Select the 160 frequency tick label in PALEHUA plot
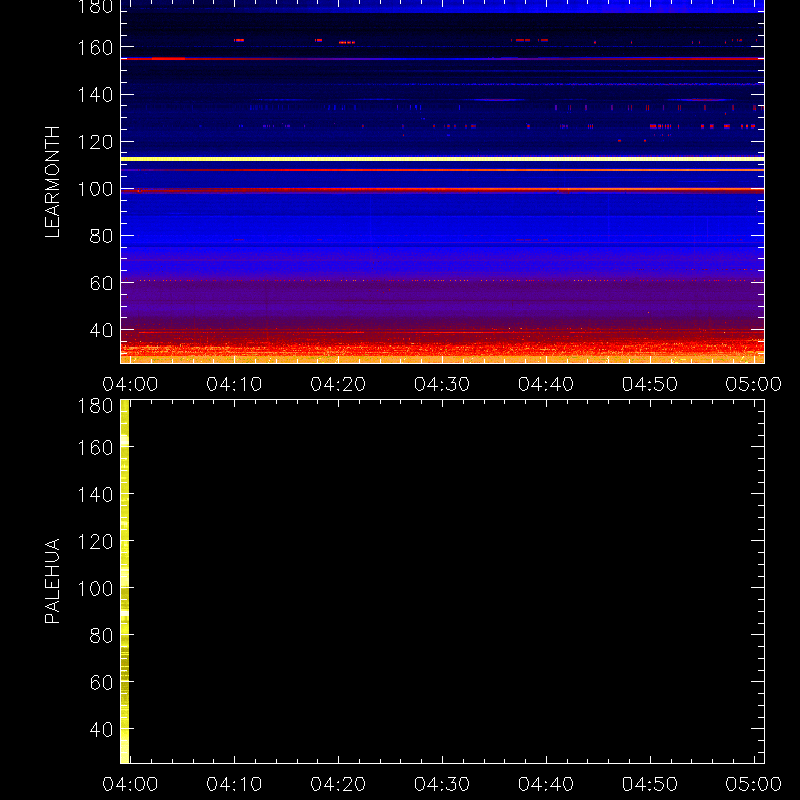This screenshot has height=800, width=800. click(95, 448)
